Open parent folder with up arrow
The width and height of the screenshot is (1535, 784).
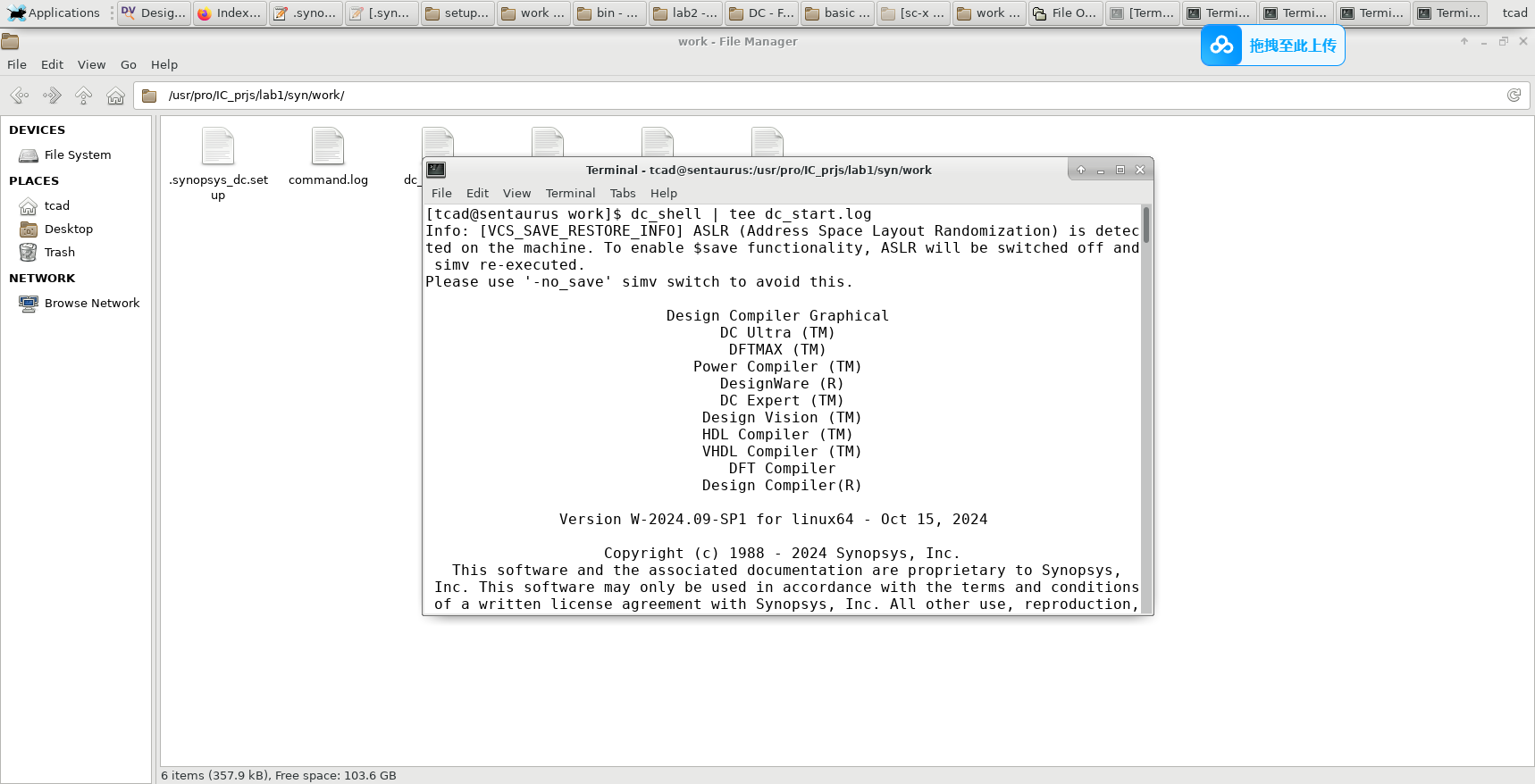point(84,96)
